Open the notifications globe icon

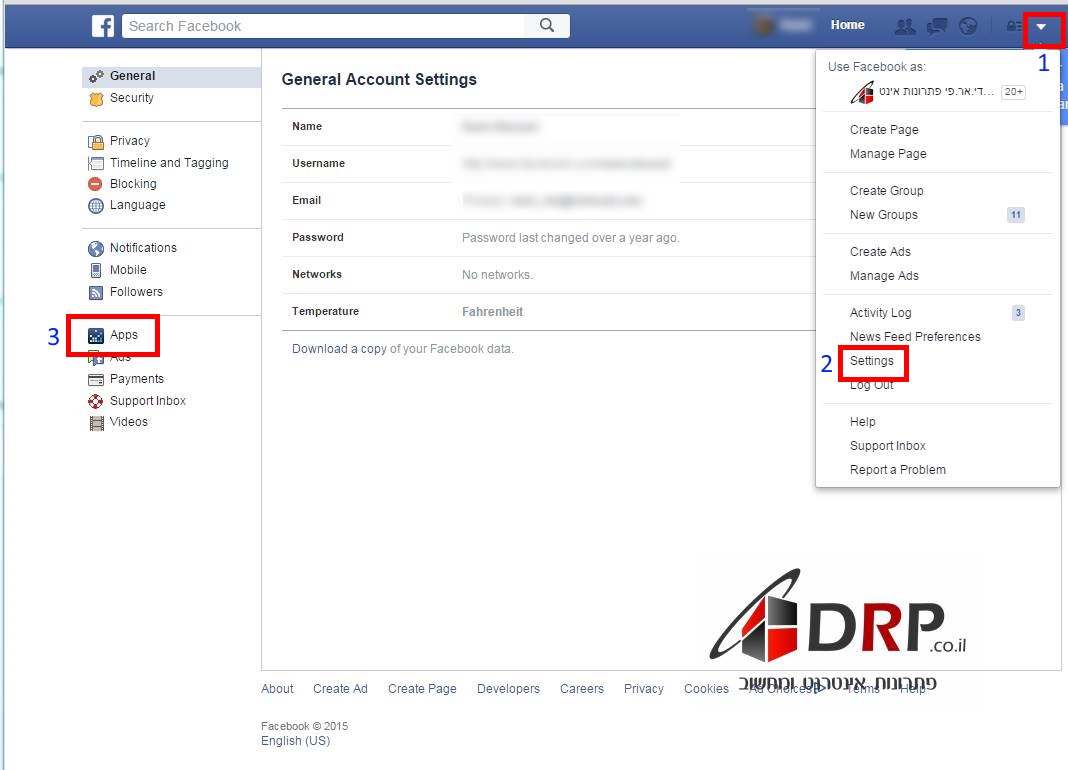(967, 26)
